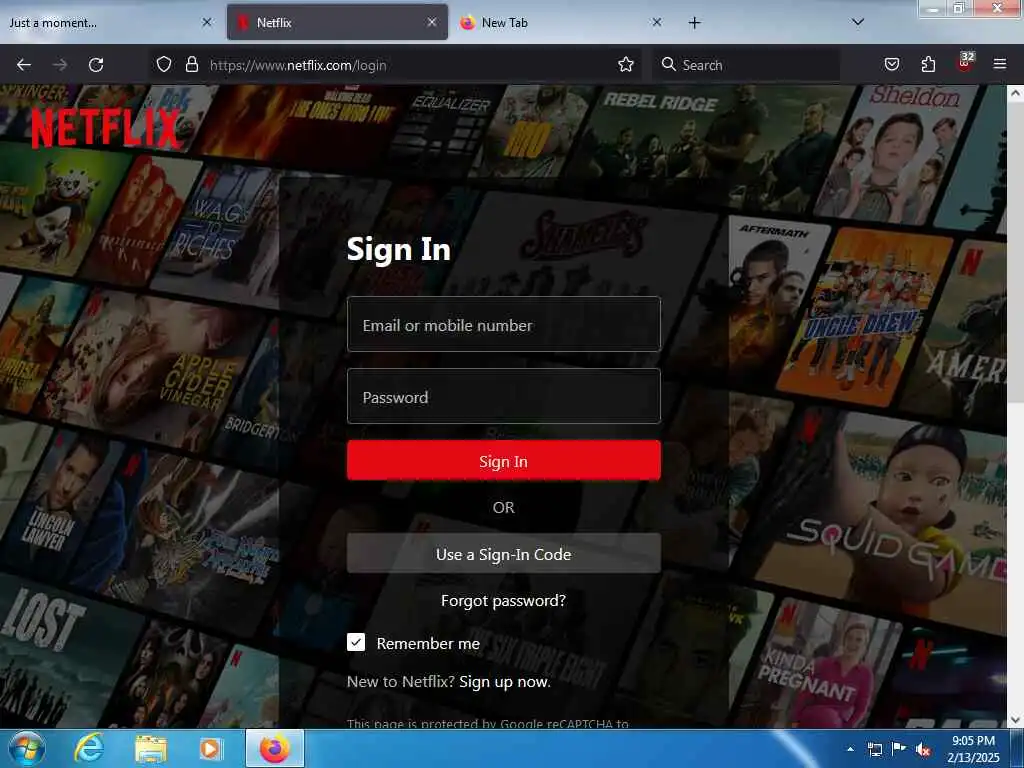The image size is (1024, 768).
Task: Reload the Netflix login page
Action: pos(96,65)
